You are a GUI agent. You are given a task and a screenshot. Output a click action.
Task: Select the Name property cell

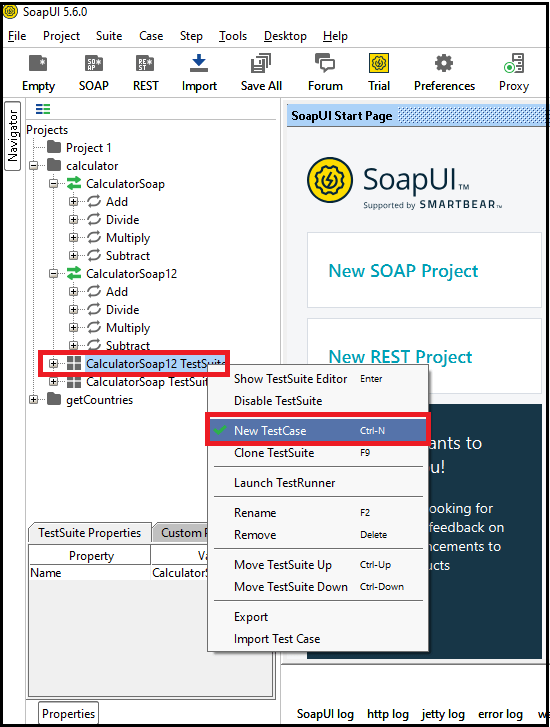click(90, 573)
